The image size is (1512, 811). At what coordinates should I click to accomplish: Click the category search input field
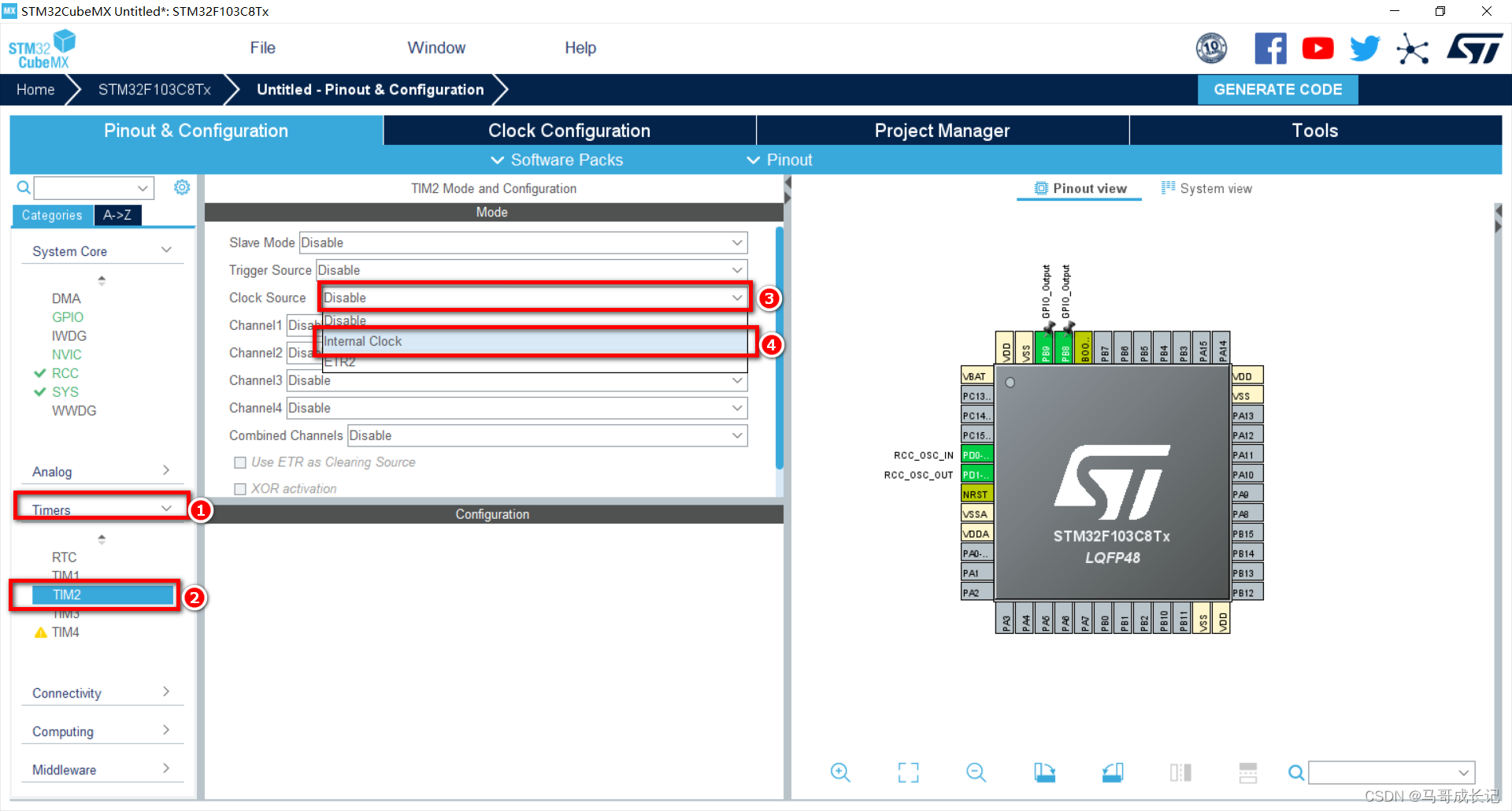point(93,188)
